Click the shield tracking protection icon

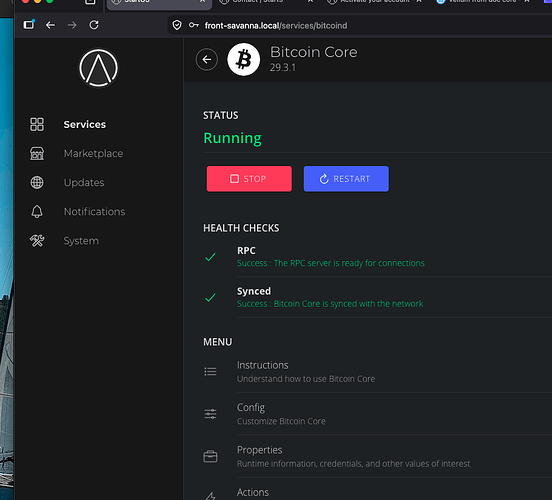177,25
